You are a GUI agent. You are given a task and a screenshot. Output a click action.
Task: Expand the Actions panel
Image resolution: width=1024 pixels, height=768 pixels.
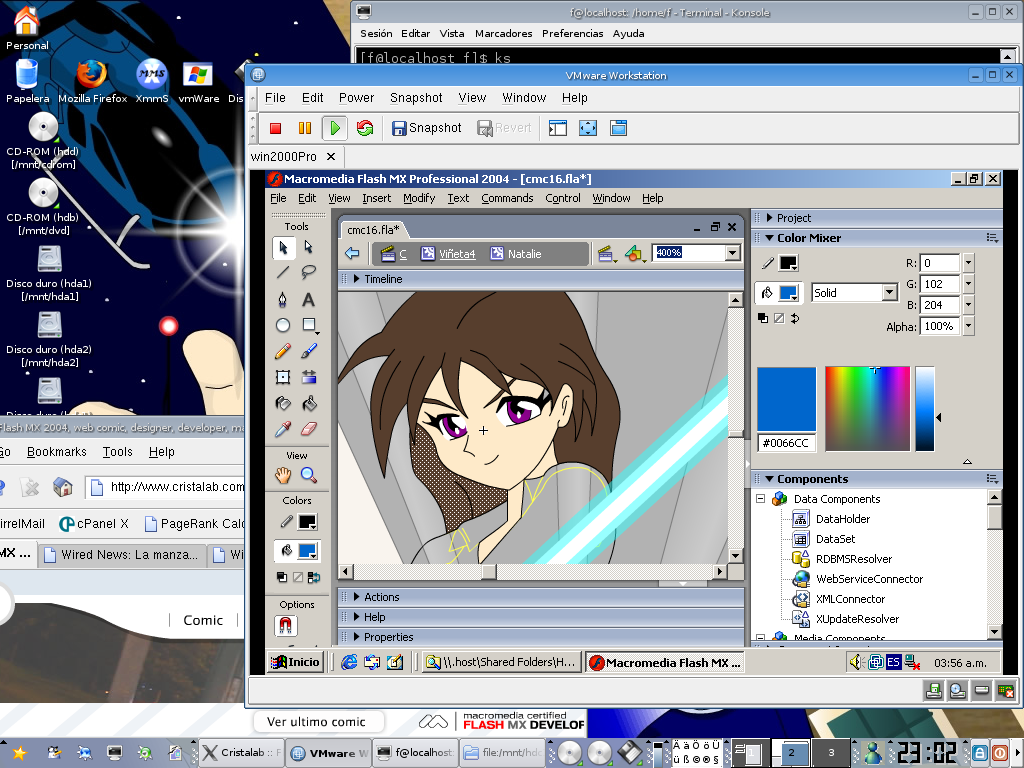[357, 597]
